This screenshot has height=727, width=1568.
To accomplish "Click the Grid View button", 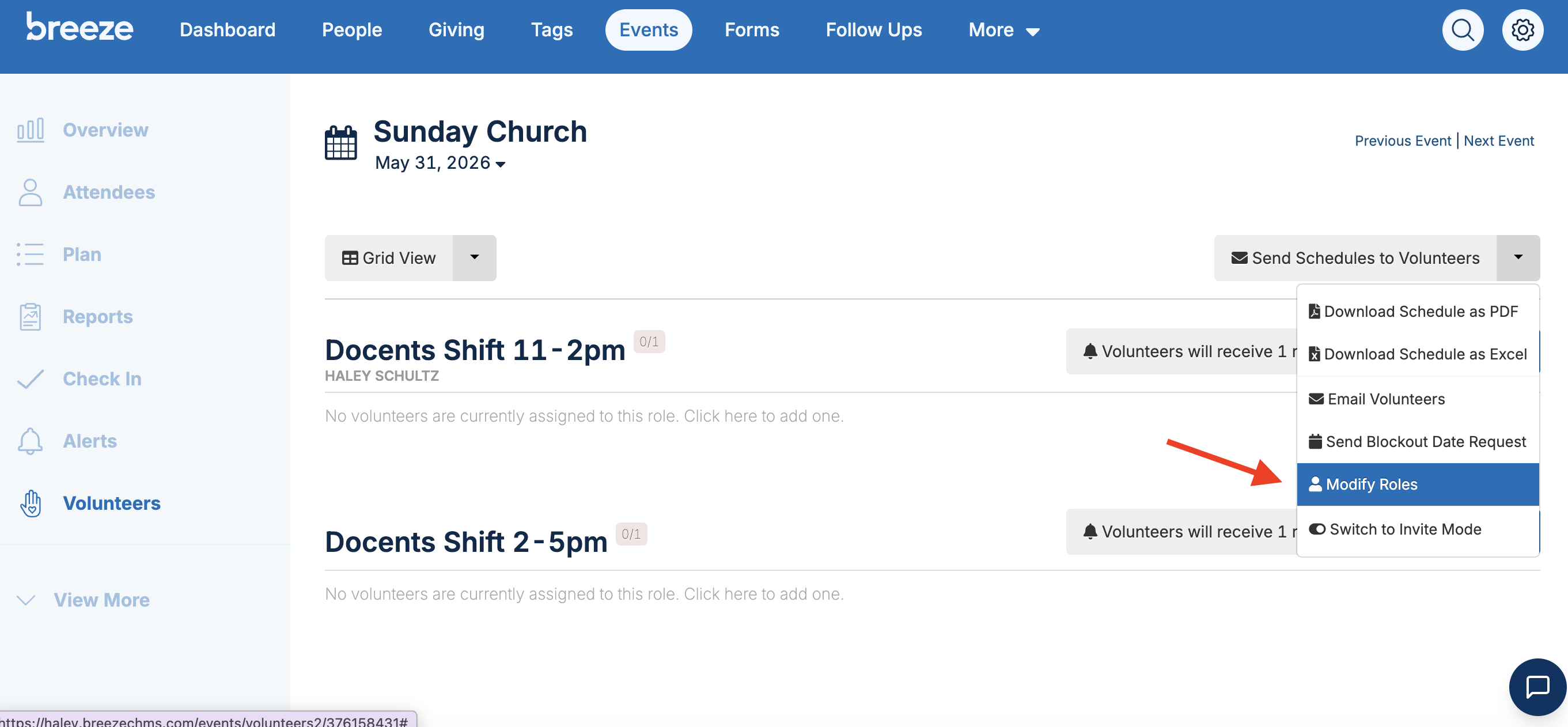I will coord(389,258).
